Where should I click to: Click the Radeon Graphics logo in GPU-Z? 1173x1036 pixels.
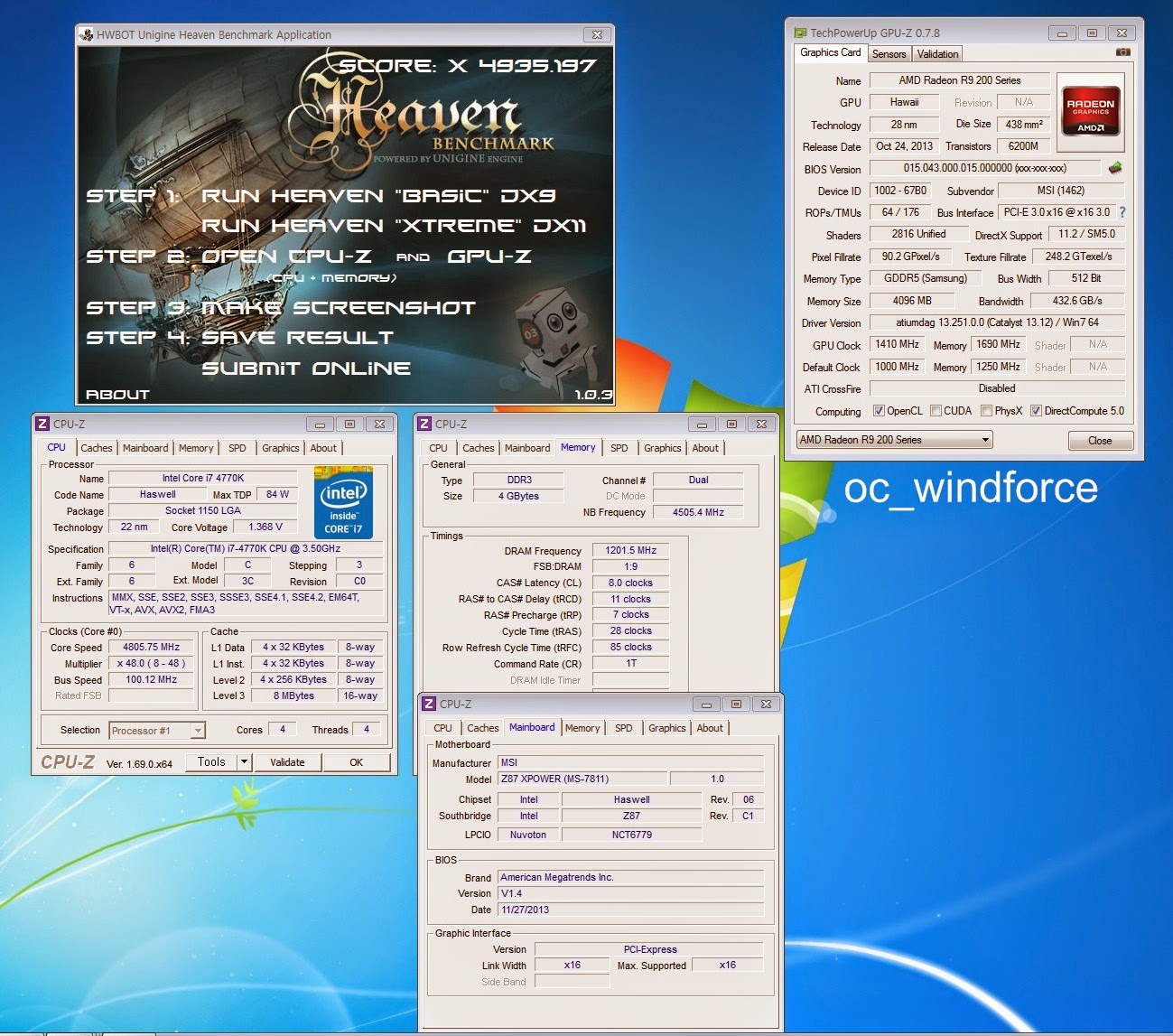(1091, 111)
